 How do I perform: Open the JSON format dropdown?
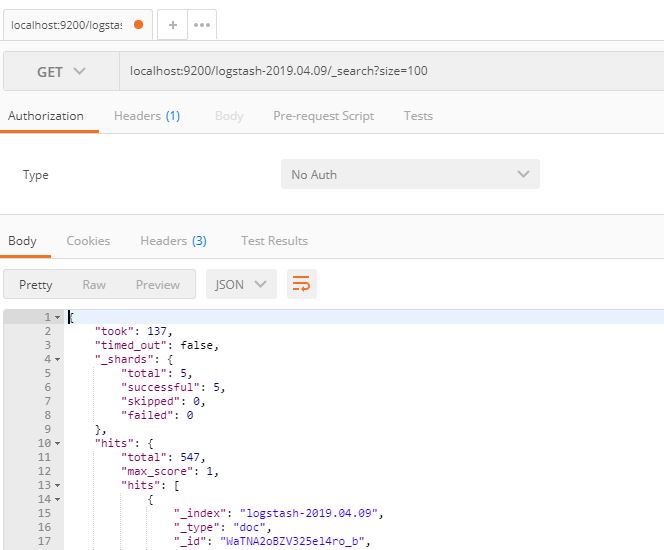[x=241, y=284]
